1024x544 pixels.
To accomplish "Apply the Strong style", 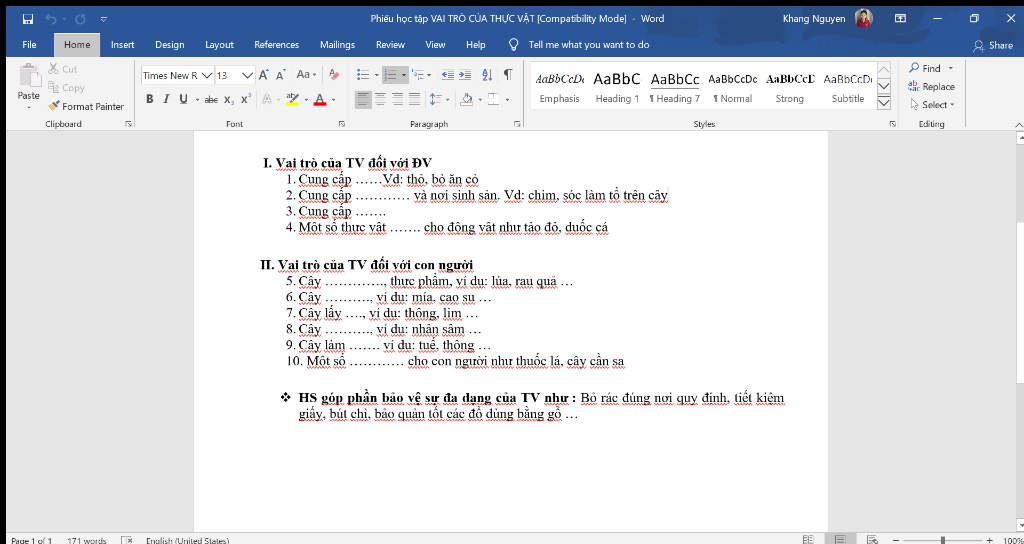I will pyautogui.click(x=790, y=88).
